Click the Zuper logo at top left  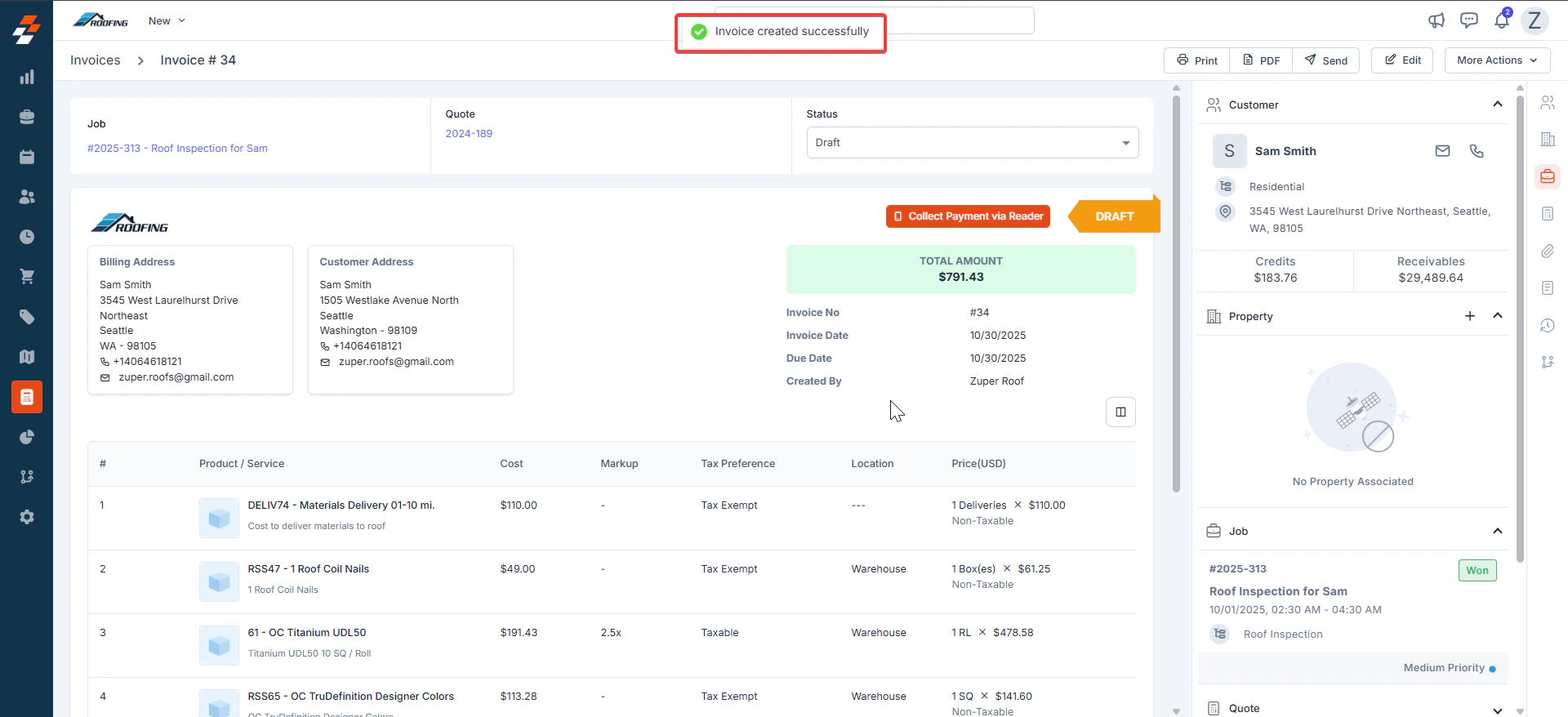click(26, 29)
